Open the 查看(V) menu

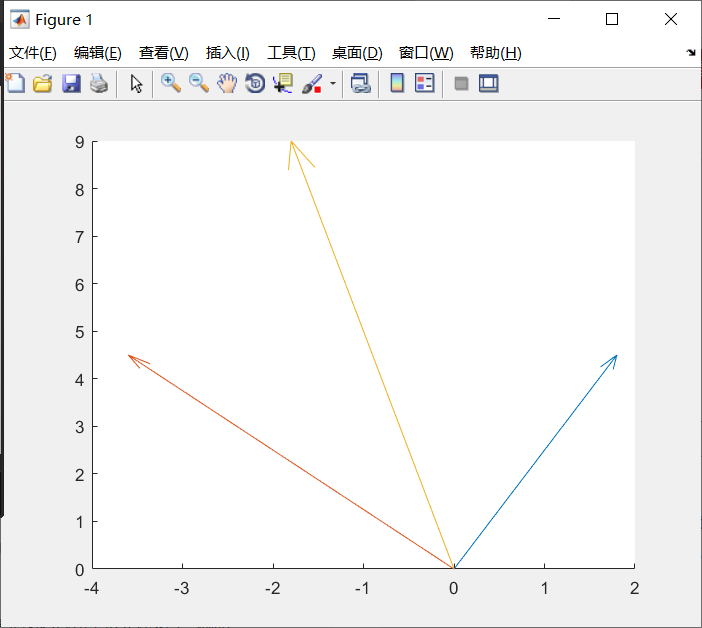pyautogui.click(x=163, y=53)
